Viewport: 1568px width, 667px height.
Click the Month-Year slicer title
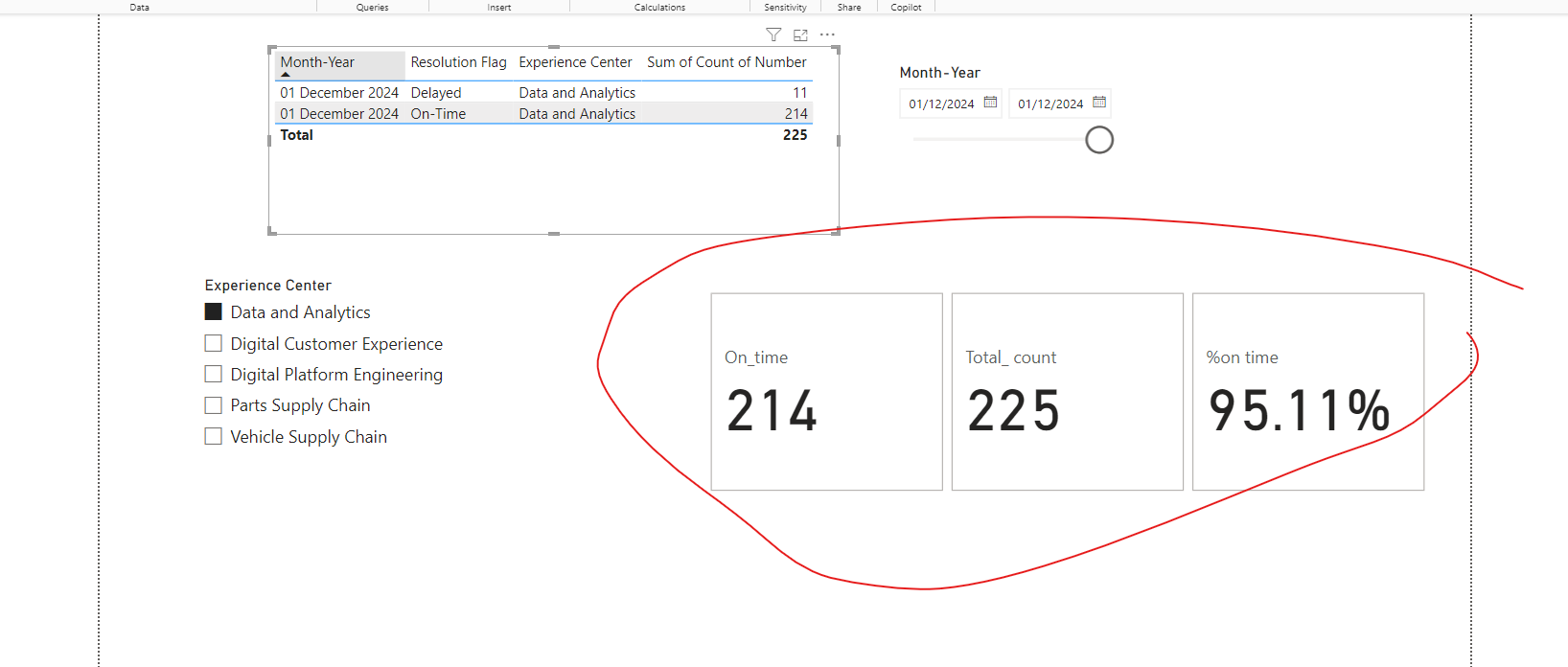[x=939, y=73]
